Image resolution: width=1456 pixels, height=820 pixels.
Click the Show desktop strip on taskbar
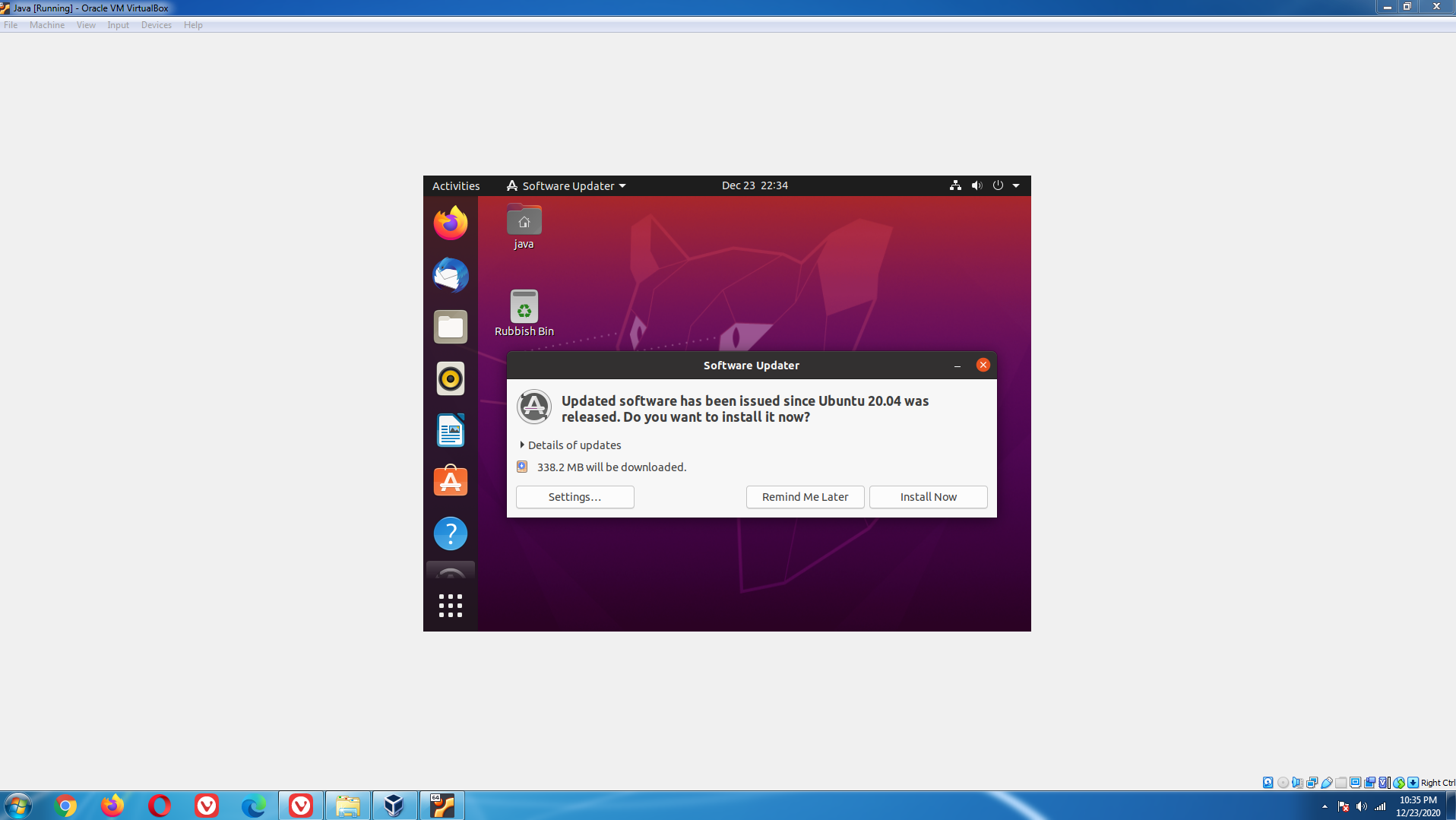pyautogui.click(x=1451, y=806)
